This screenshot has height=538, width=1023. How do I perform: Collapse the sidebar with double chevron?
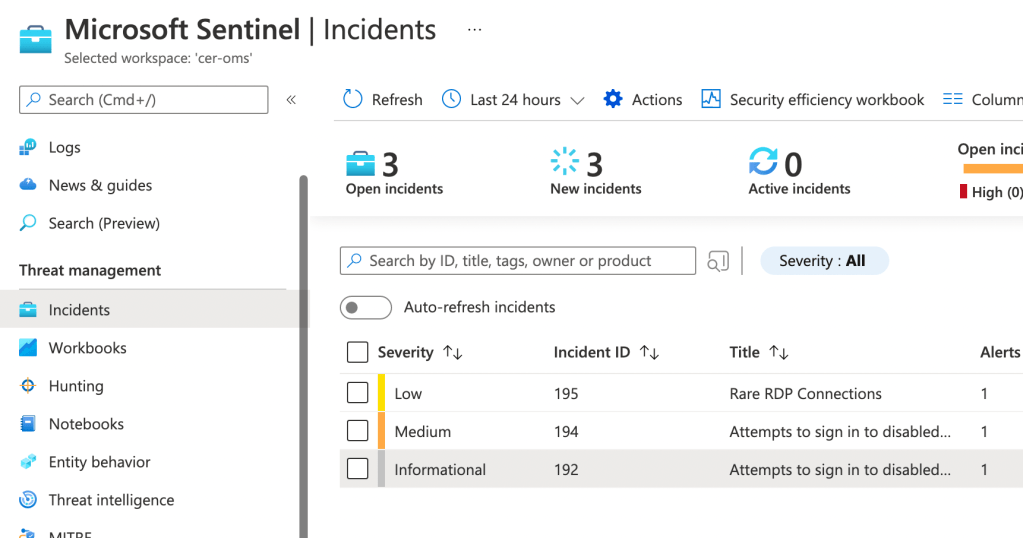click(291, 99)
